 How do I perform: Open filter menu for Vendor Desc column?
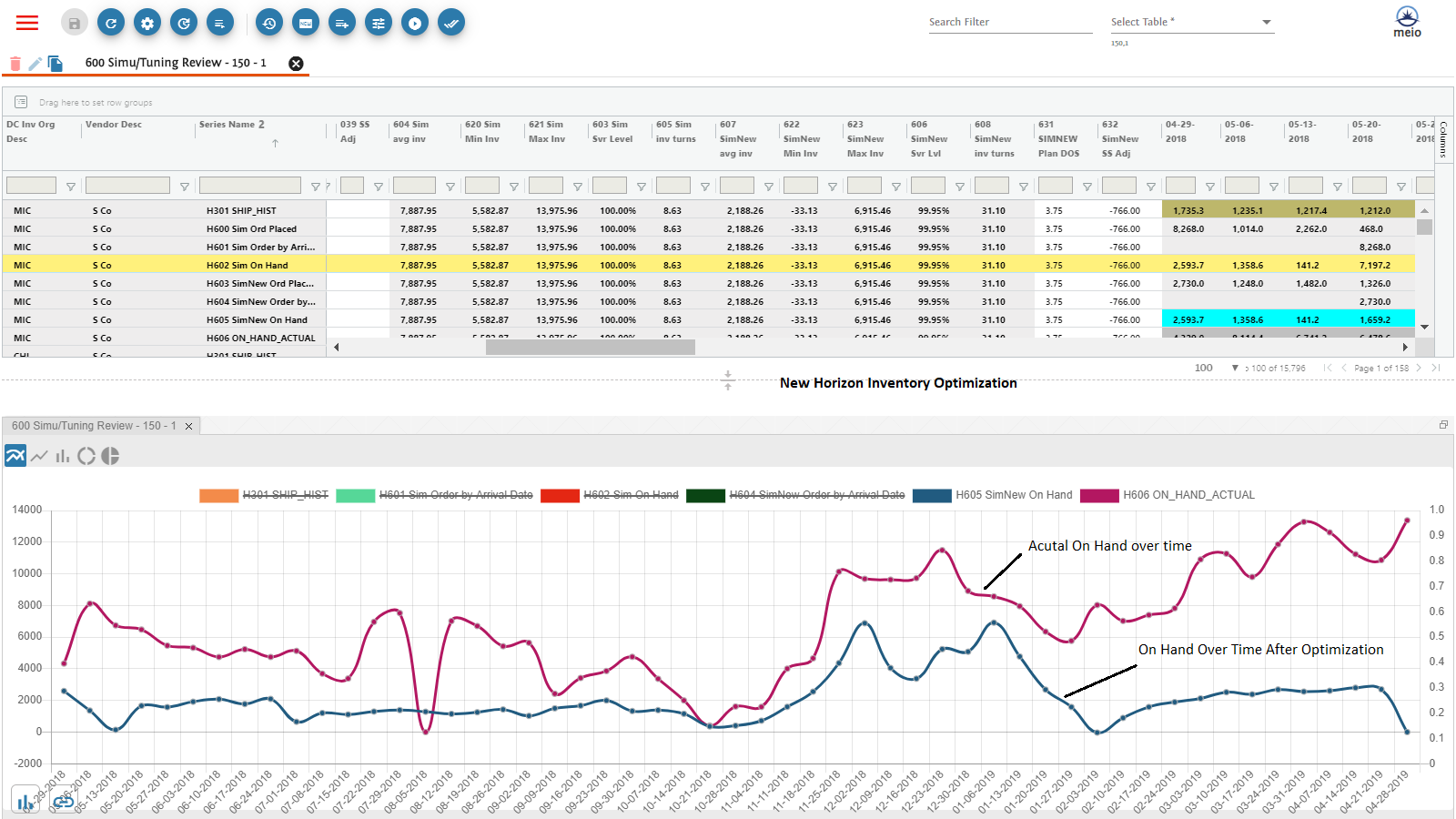click(x=185, y=187)
